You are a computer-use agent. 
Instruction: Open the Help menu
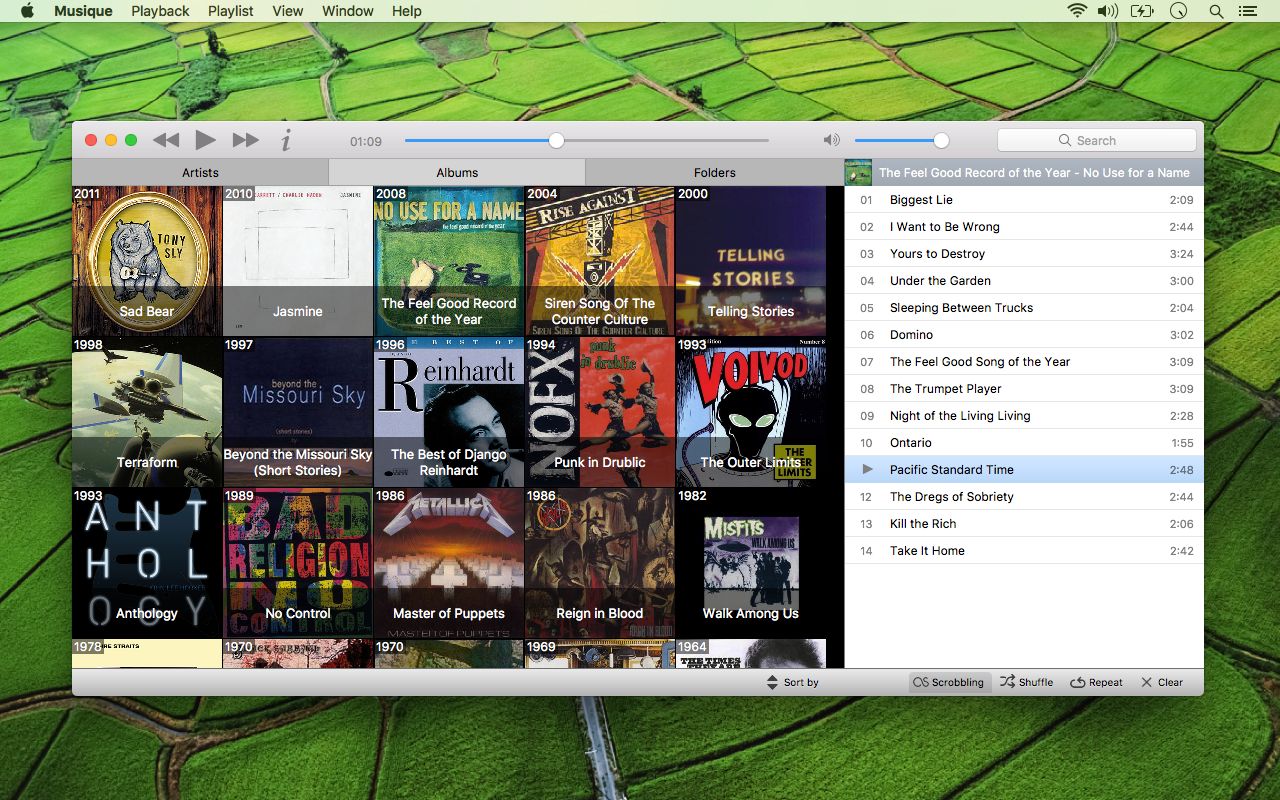tap(406, 11)
